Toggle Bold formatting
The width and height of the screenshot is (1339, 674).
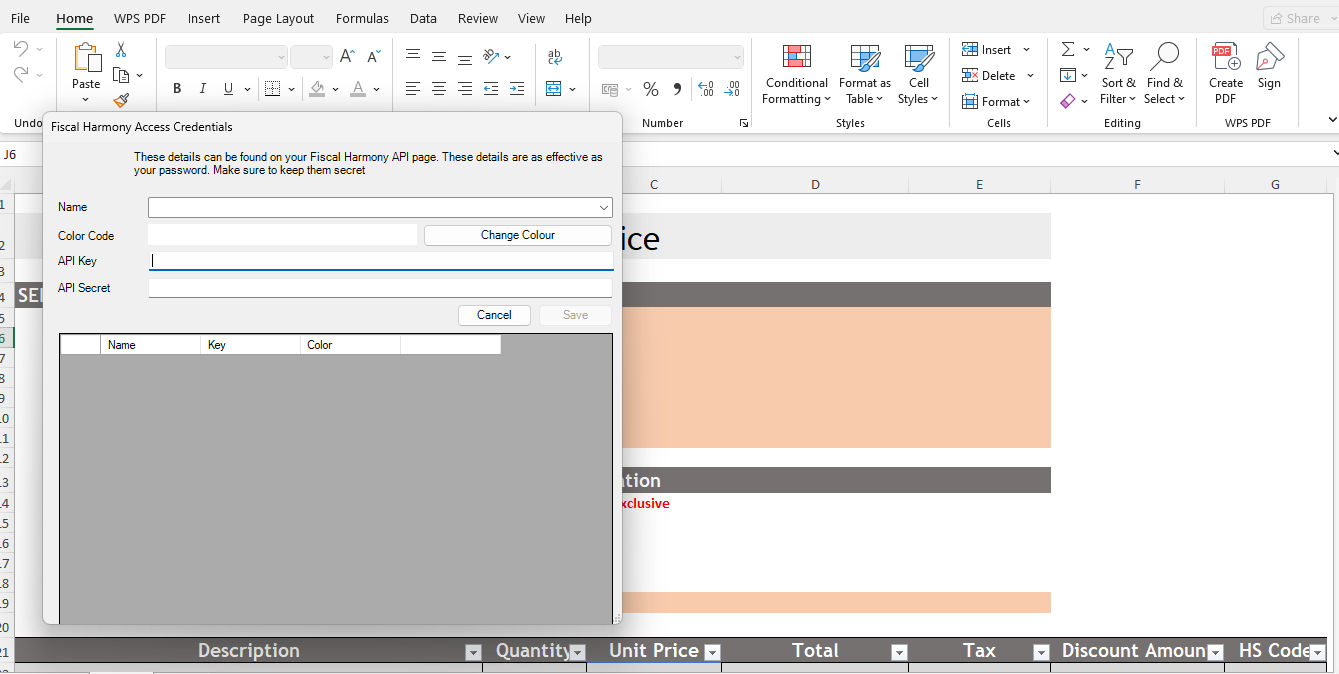[177, 89]
